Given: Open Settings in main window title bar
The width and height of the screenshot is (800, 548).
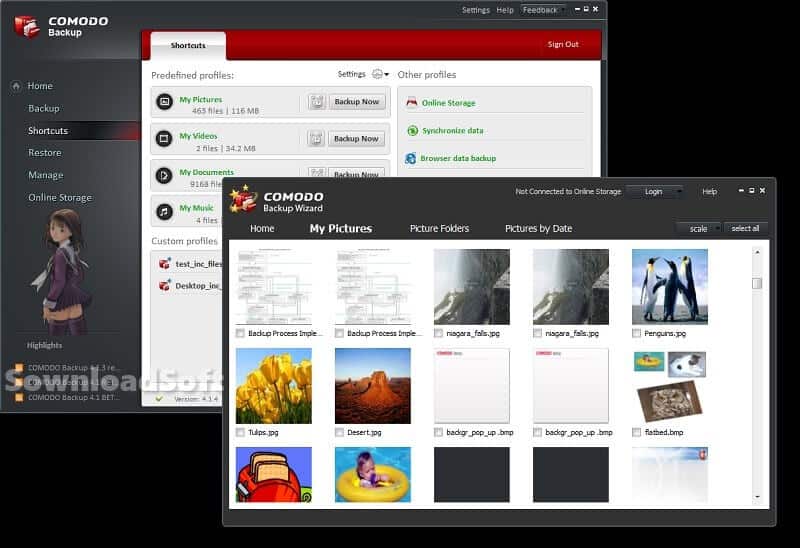Looking at the screenshot, I should 476,10.
